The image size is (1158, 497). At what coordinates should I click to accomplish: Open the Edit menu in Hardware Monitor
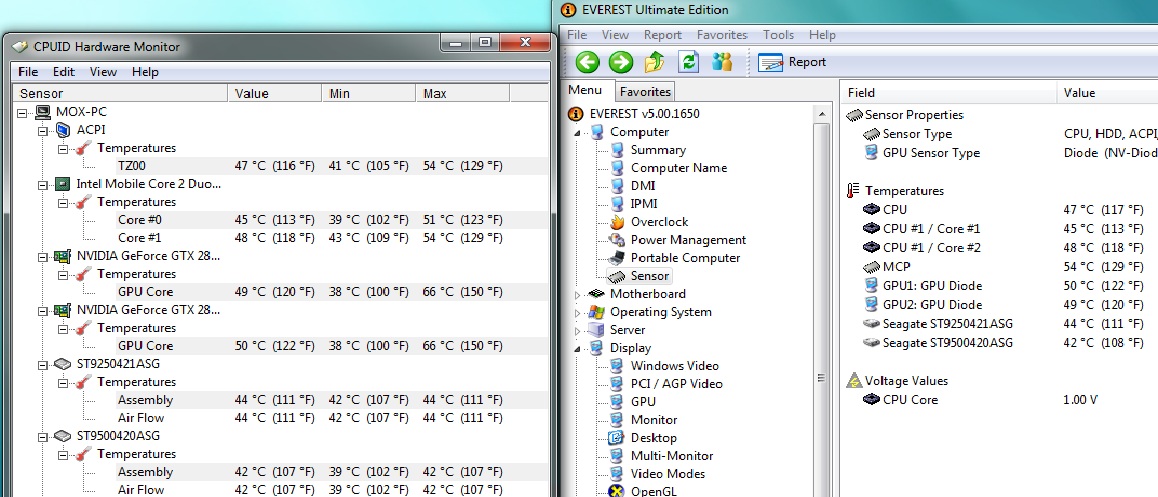pos(64,72)
